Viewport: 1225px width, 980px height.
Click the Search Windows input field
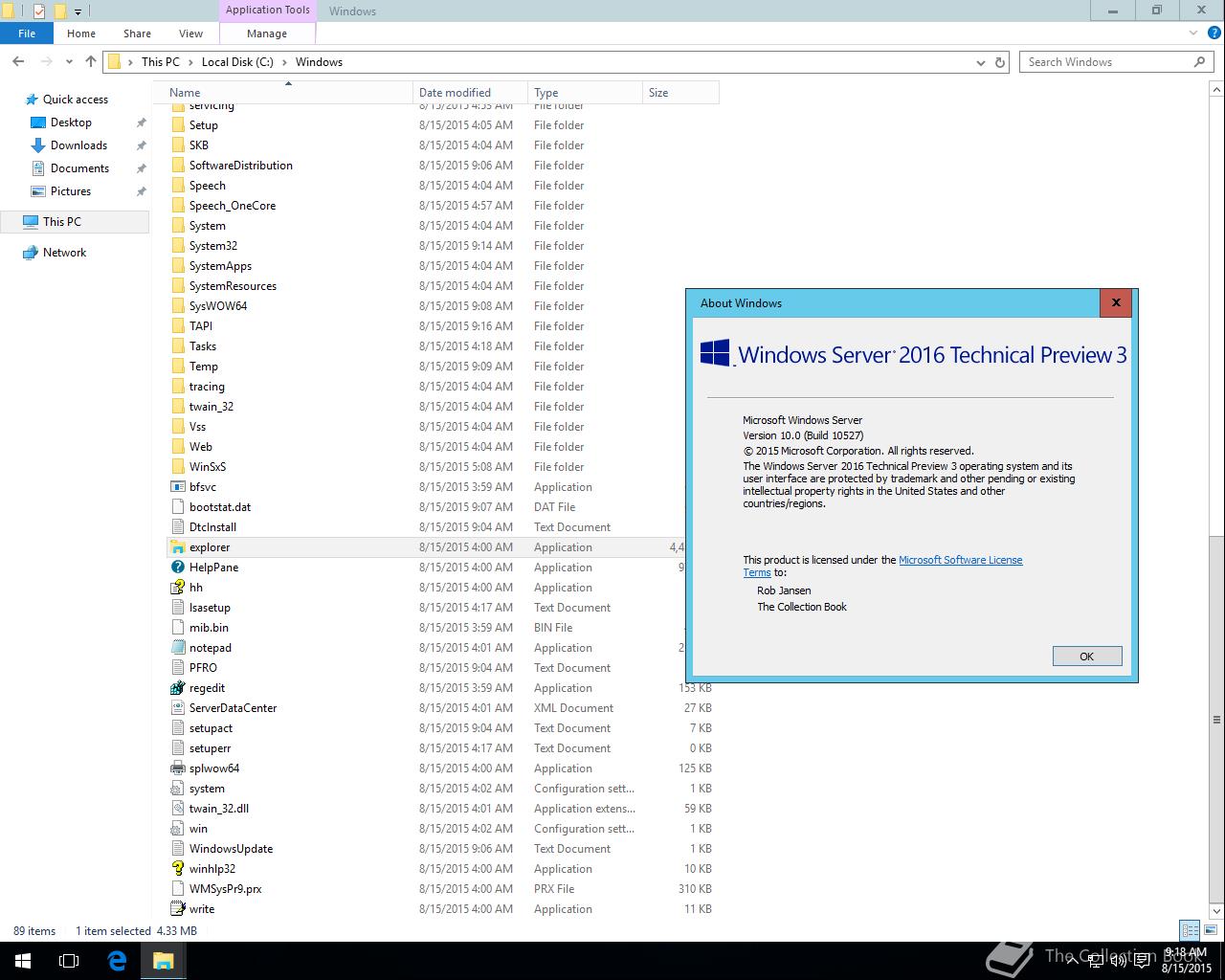[x=1106, y=62]
